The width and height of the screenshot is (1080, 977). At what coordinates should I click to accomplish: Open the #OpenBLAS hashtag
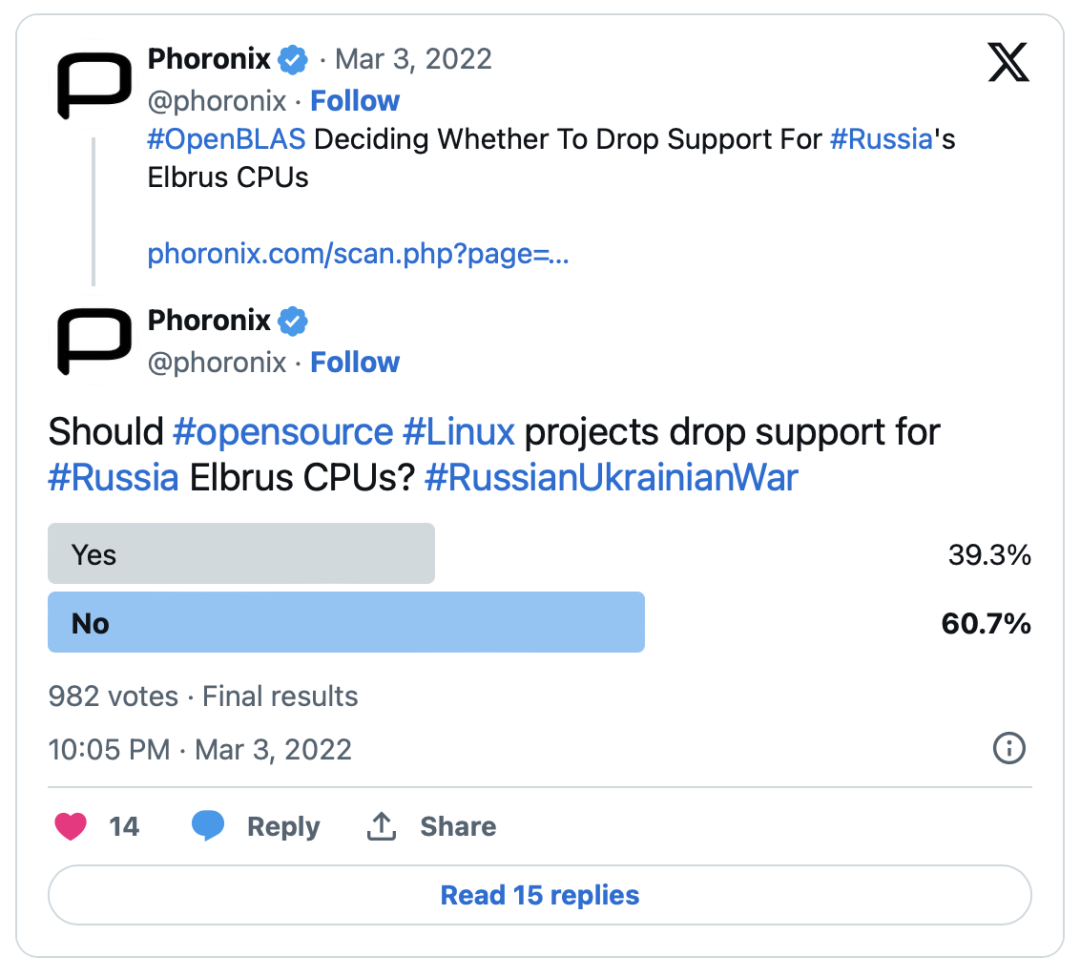227,139
